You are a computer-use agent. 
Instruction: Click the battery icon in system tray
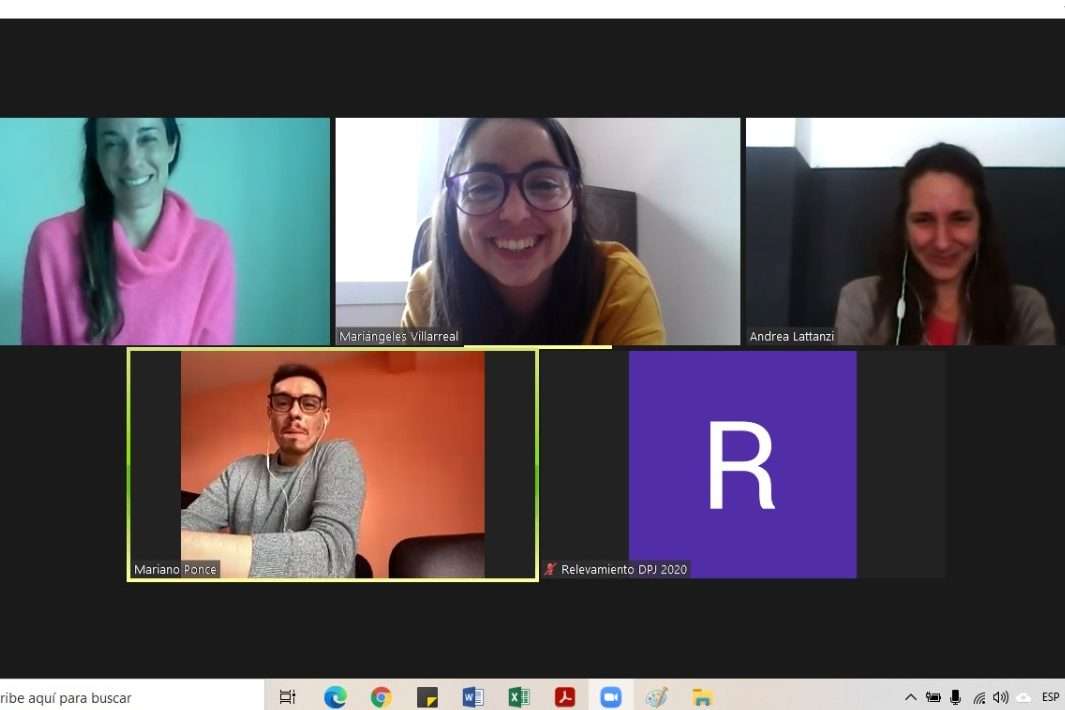tap(933, 697)
